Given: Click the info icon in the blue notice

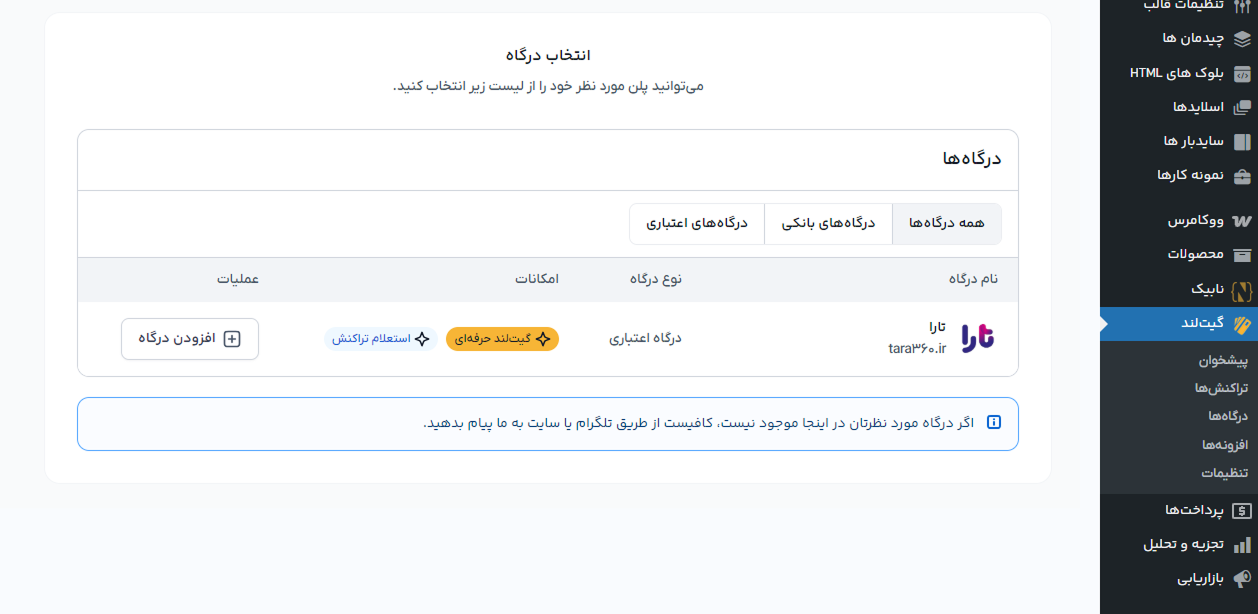Looking at the screenshot, I should [994, 423].
